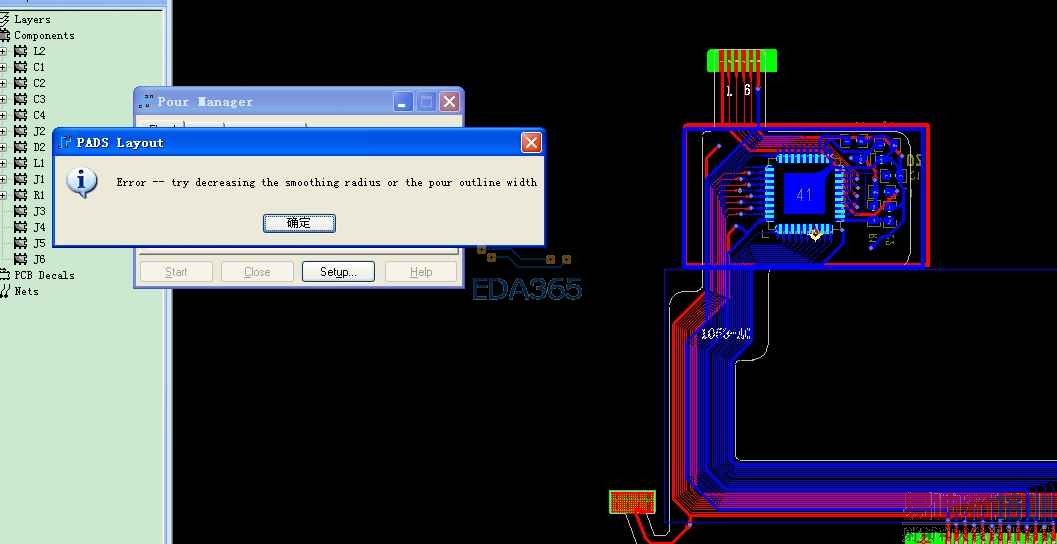Select the J1 component icon
Viewport: 1057px width, 544px height.
click(x=20, y=179)
